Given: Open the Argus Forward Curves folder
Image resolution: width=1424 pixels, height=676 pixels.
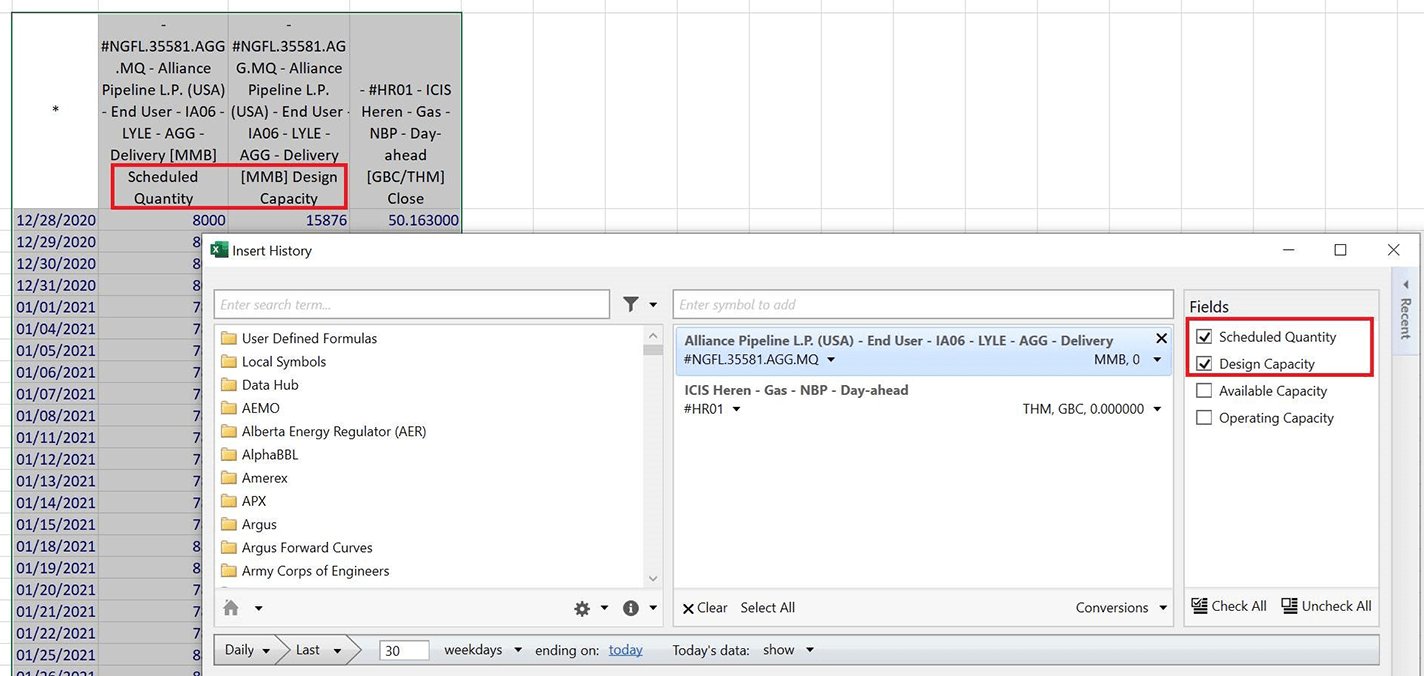Looking at the screenshot, I should (x=296, y=547).
